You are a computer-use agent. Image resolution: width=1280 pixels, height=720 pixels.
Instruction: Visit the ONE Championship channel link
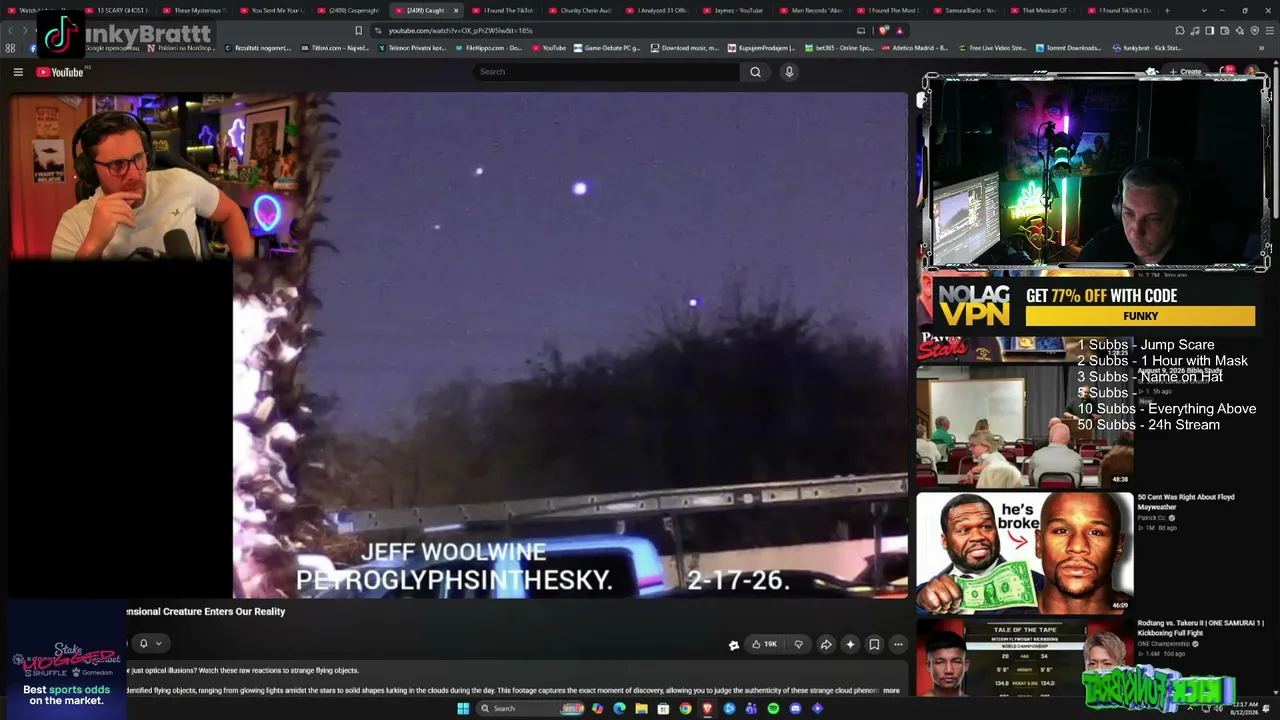[1163, 644]
